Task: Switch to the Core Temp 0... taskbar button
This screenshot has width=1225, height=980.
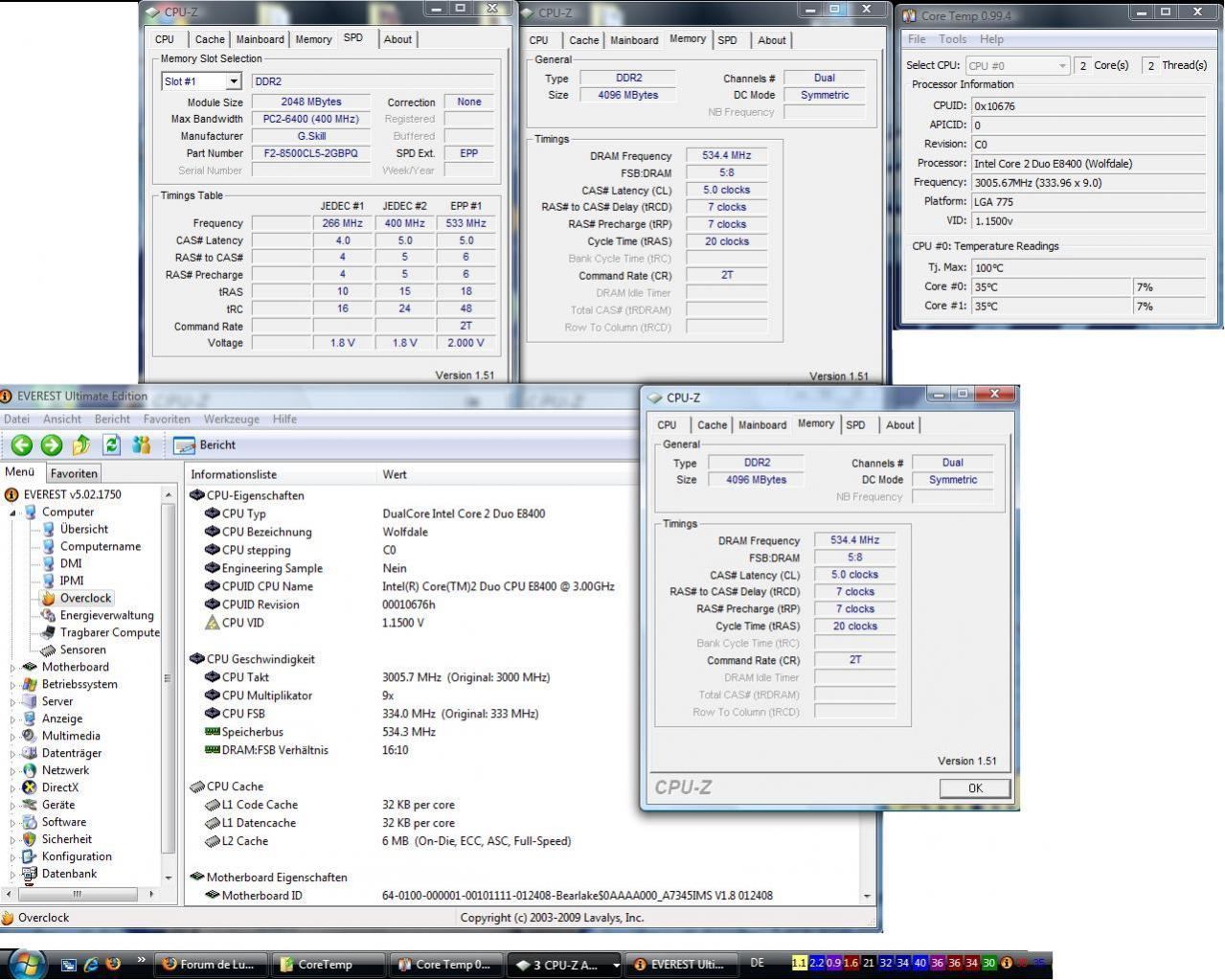Action: [445, 965]
